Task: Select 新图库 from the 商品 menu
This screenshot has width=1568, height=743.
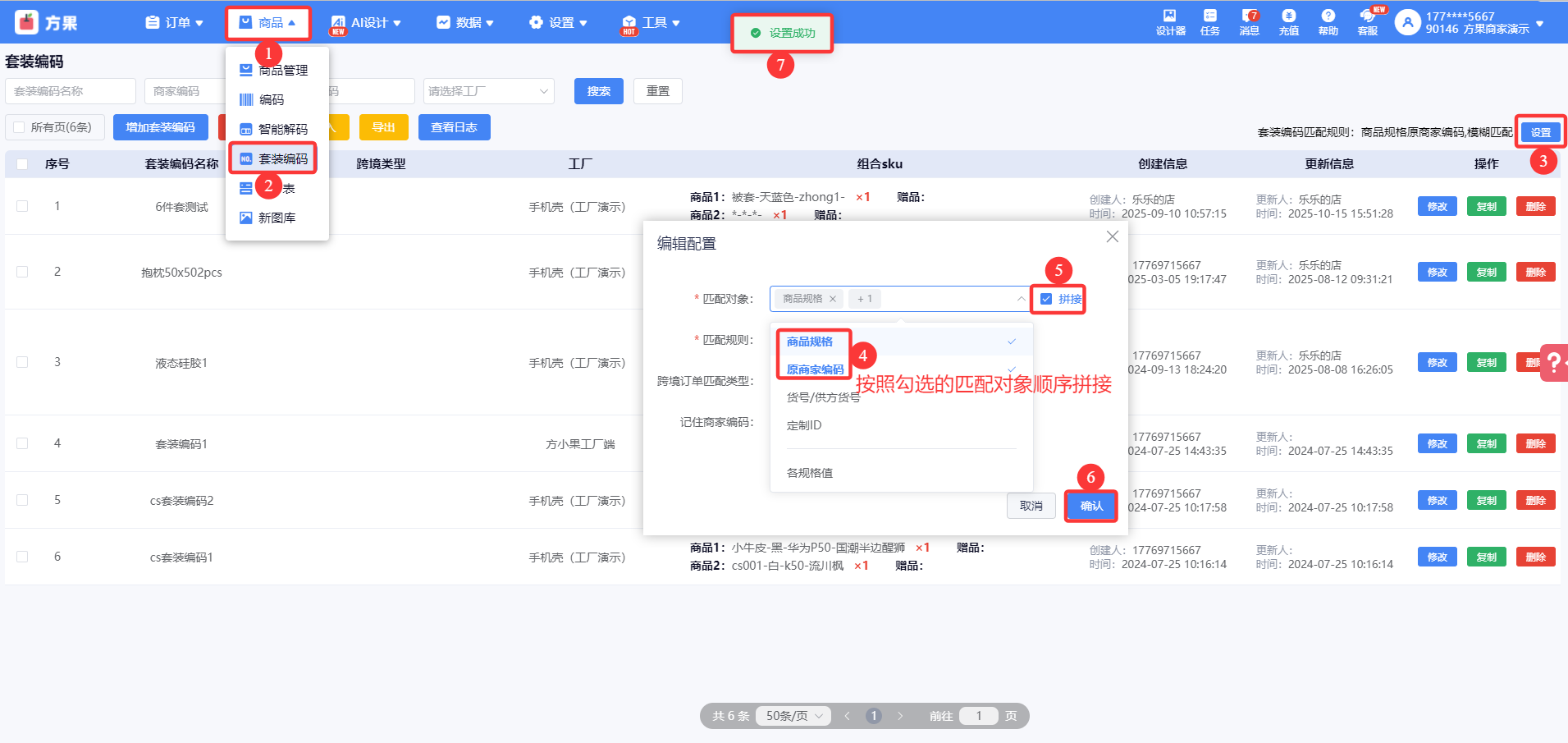Action: coord(277,218)
